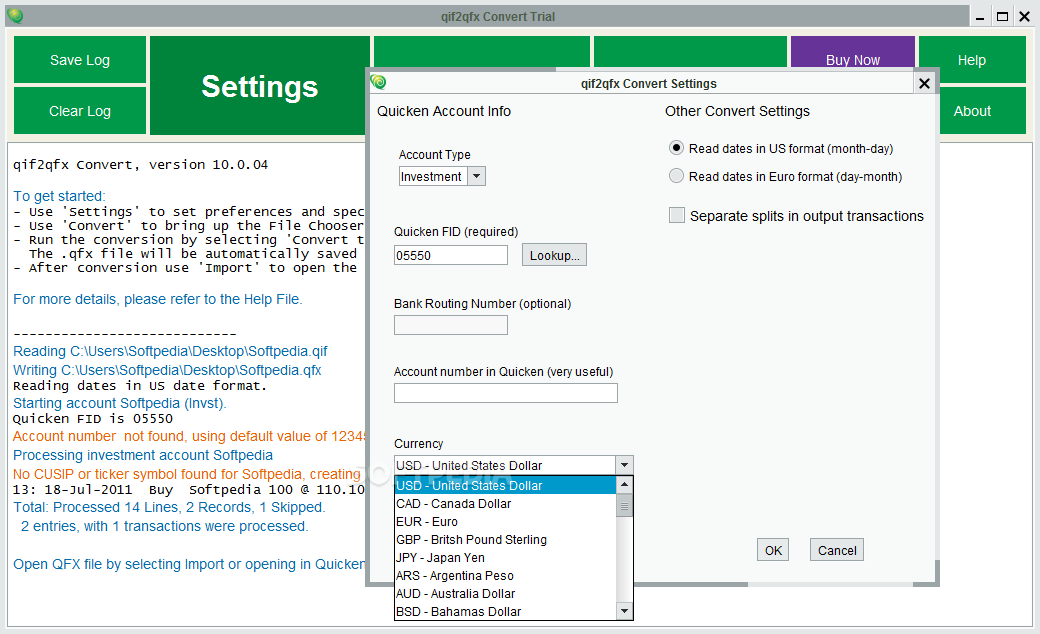The height and width of the screenshot is (634, 1040).
Task: Click the qif2qfx app icon in main title bar
Action: tap(15, 16)
